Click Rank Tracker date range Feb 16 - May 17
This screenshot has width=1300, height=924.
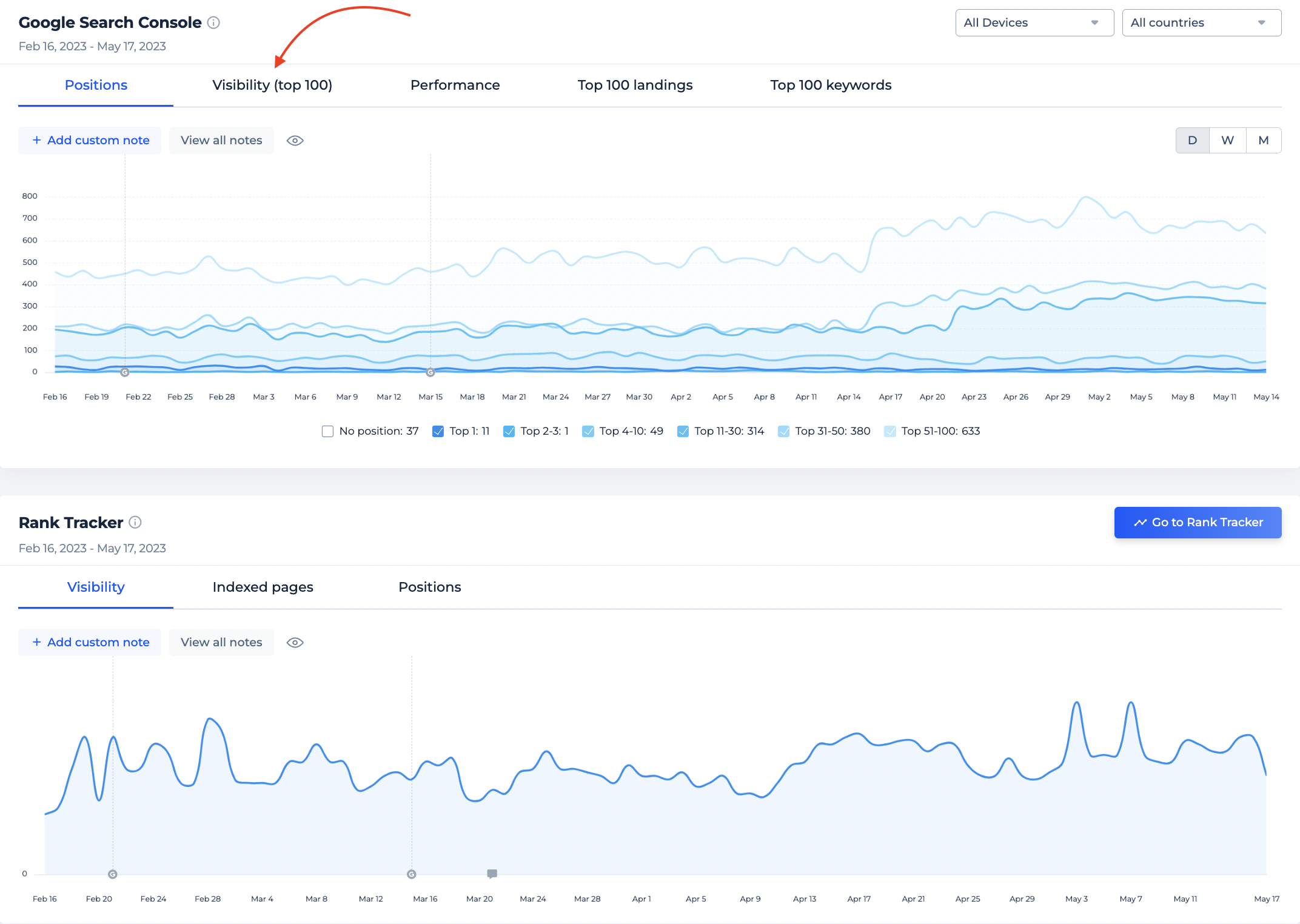tap(92, 548)
